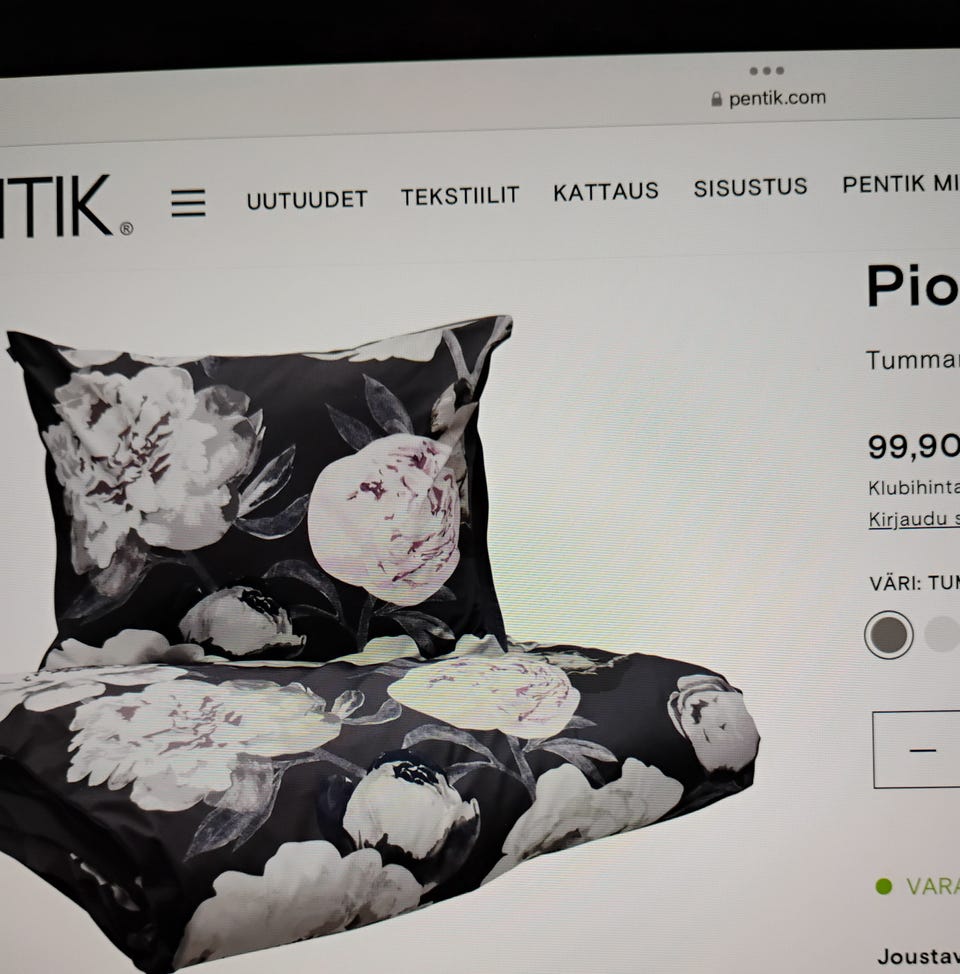The width and height of the screenshot is (960, 974).
Task: Open the TEKSTIILIT menu
Action: click(x=460, y=196)
